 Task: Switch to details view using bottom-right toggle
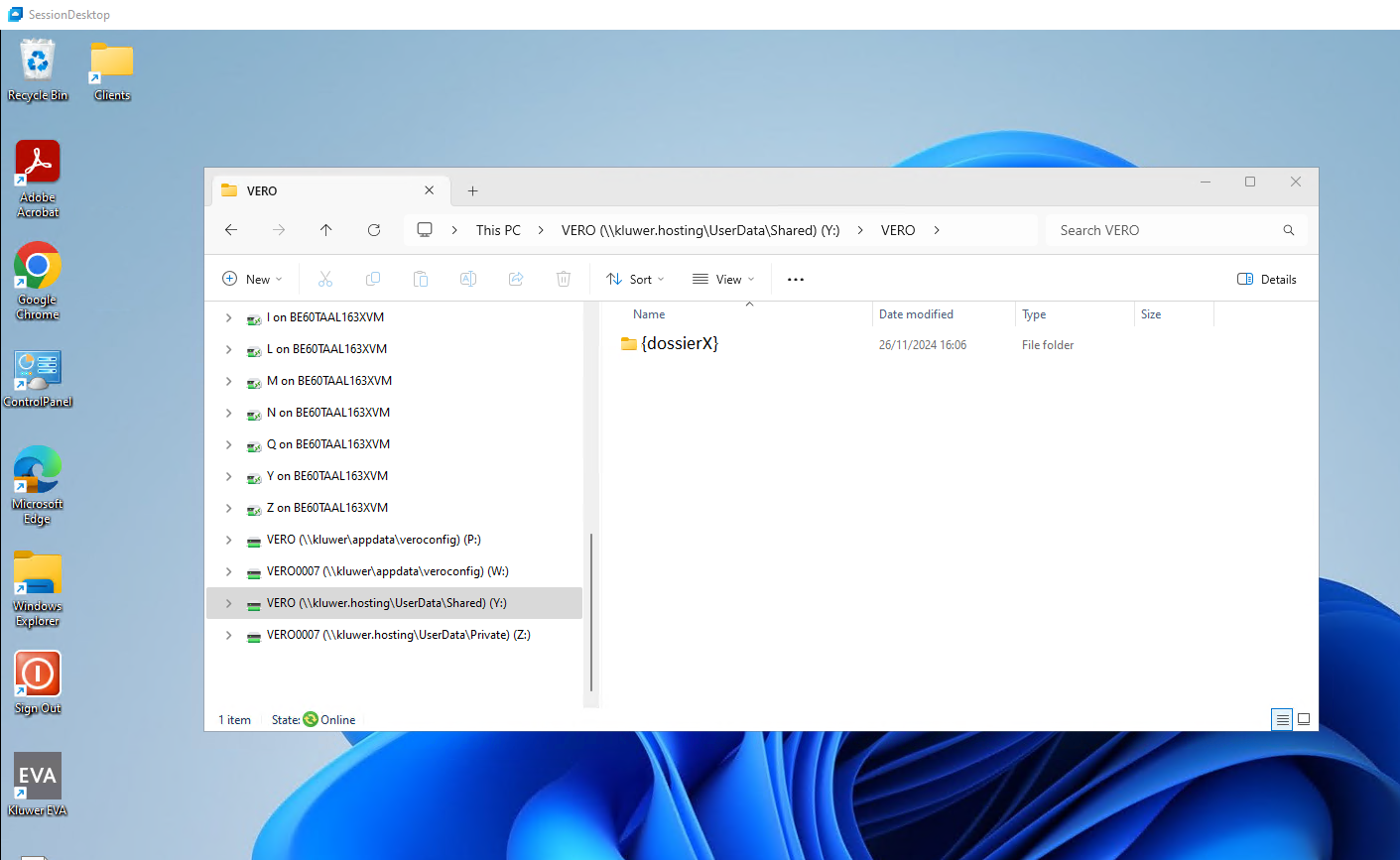tap(1282, 719)
